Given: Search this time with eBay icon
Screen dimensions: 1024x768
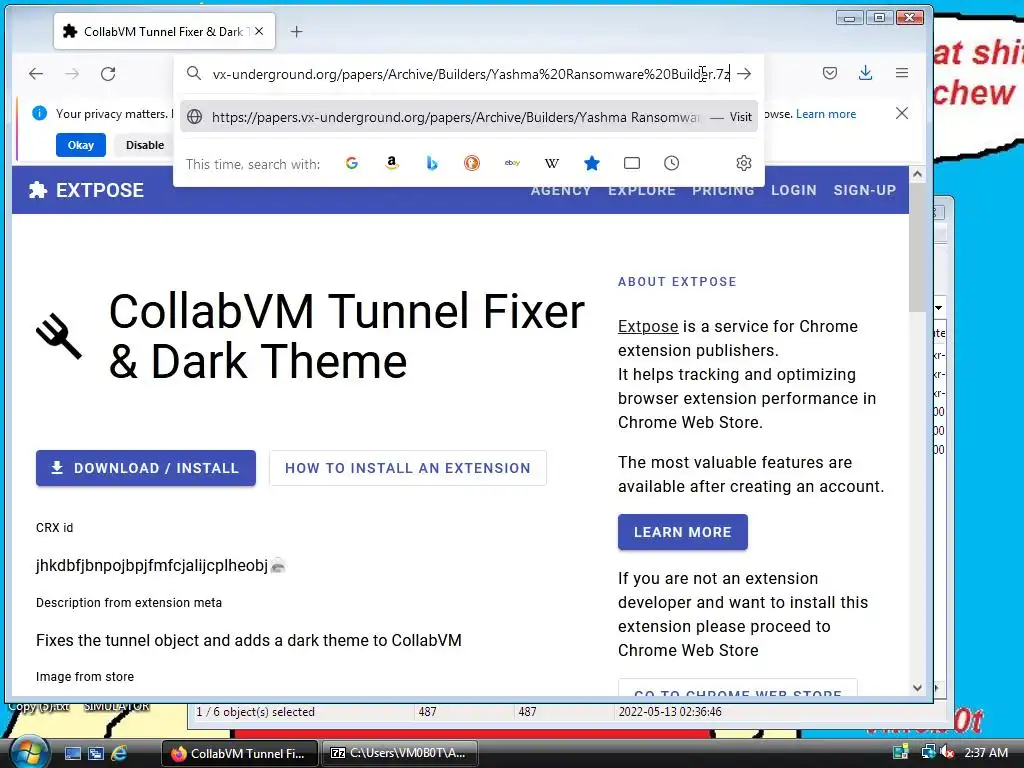Looking at the screenshot, I should 512,163.
